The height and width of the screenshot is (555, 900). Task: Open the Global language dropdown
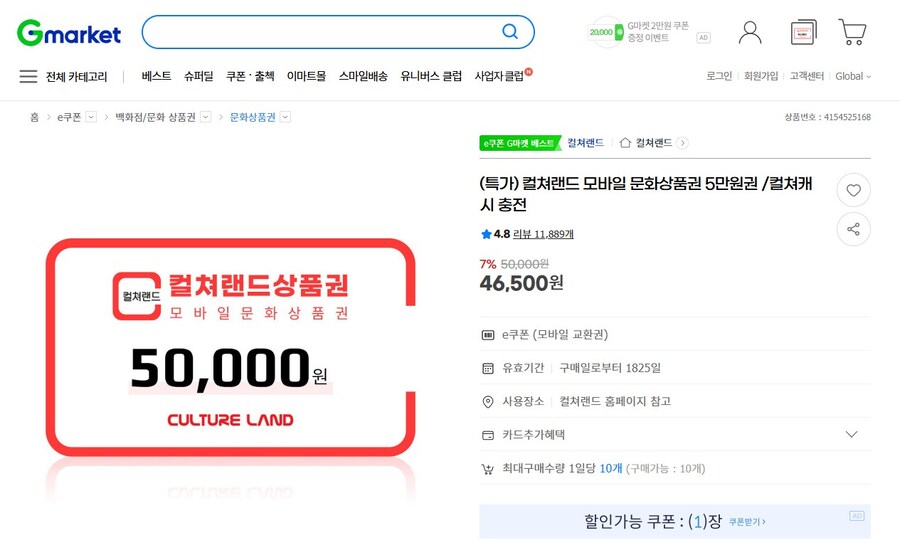pos(853,76)
